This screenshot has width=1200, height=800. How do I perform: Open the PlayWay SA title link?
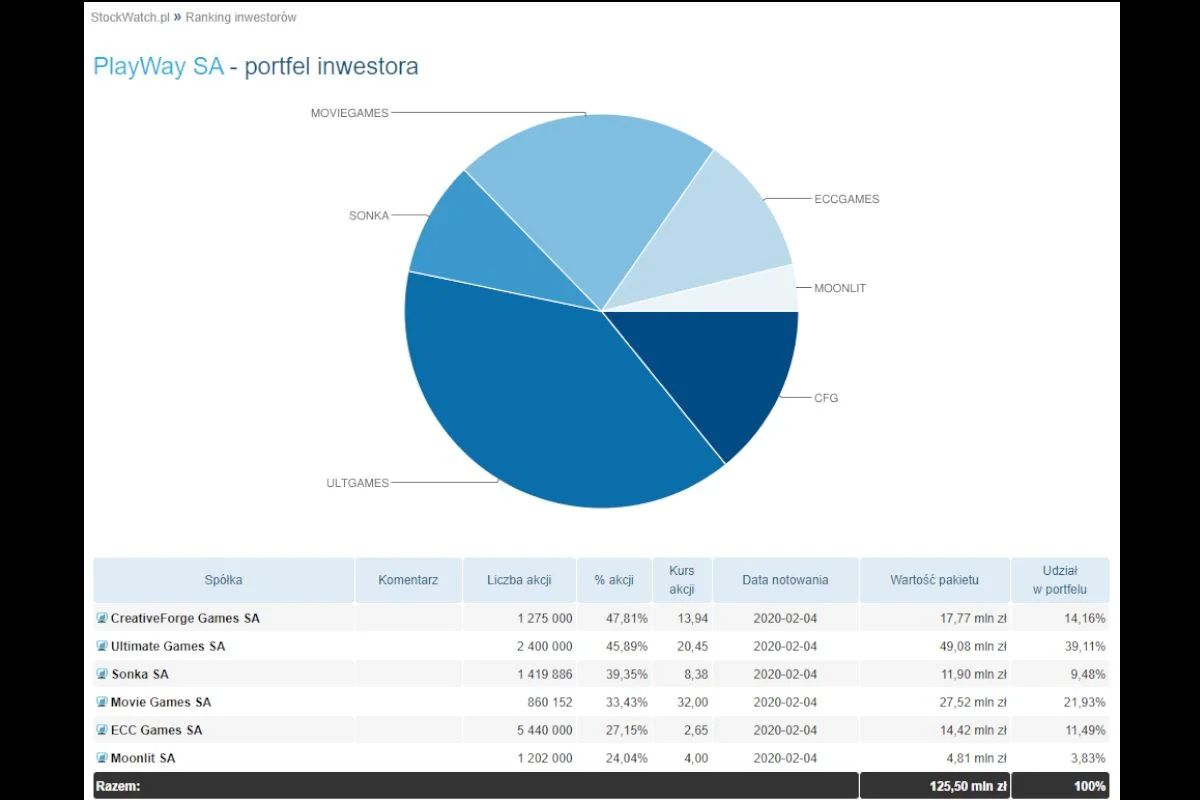(x=158, y=67)
